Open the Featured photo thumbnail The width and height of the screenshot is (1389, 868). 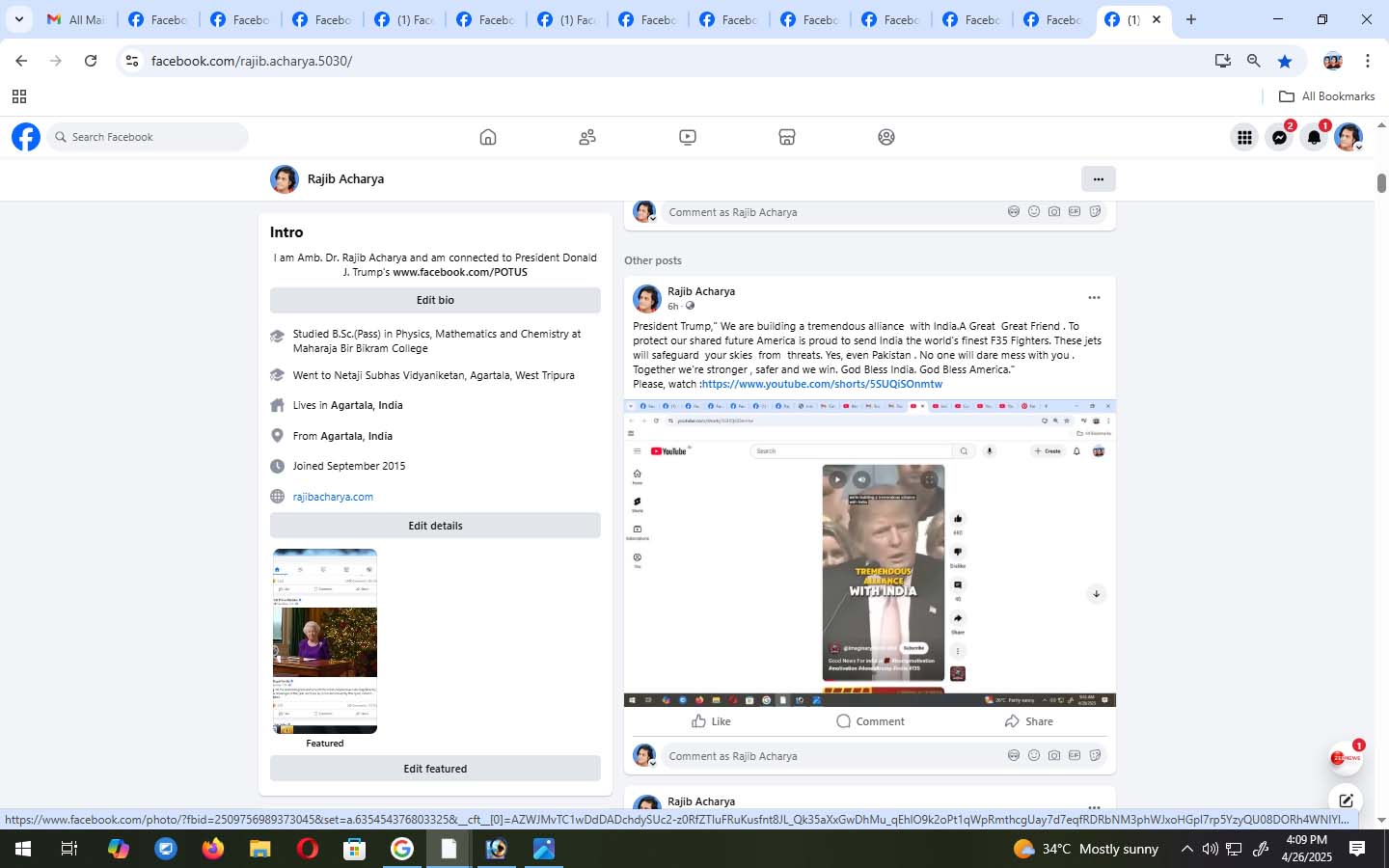point(325,641)
